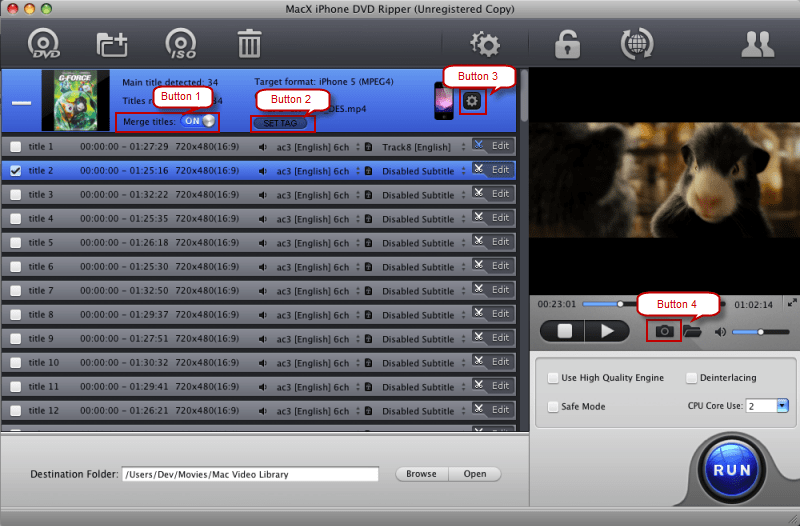
Task: Click the iPhone device profile icon
Action: (443, 101)
